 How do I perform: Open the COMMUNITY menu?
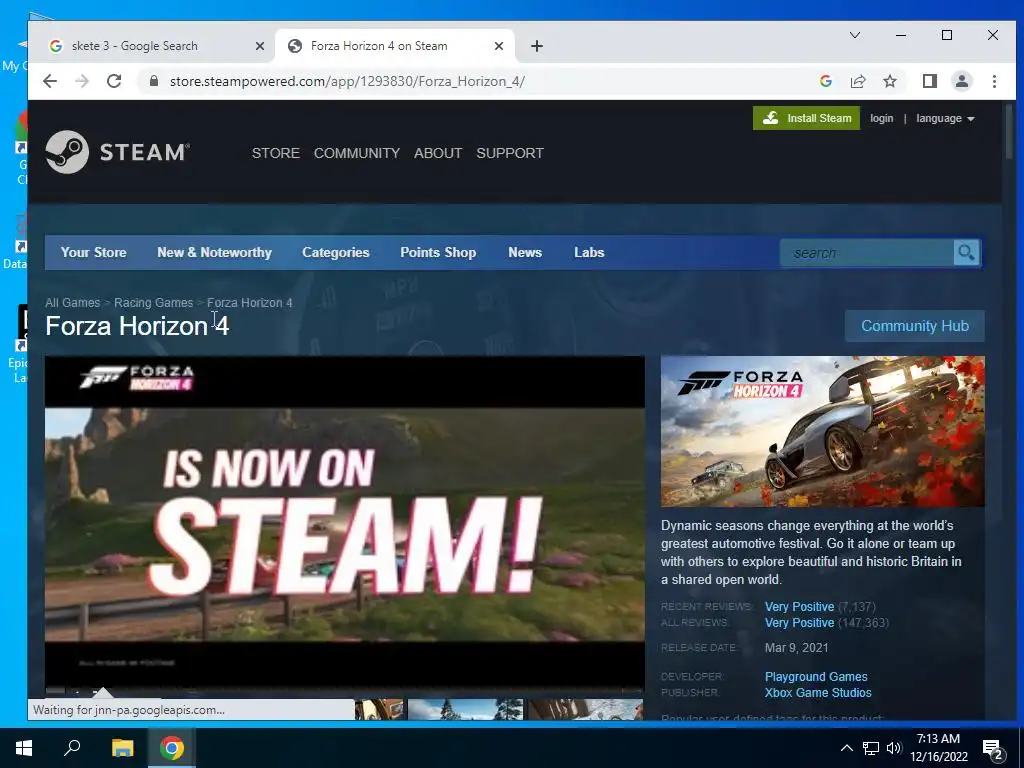tap(357, 153)
